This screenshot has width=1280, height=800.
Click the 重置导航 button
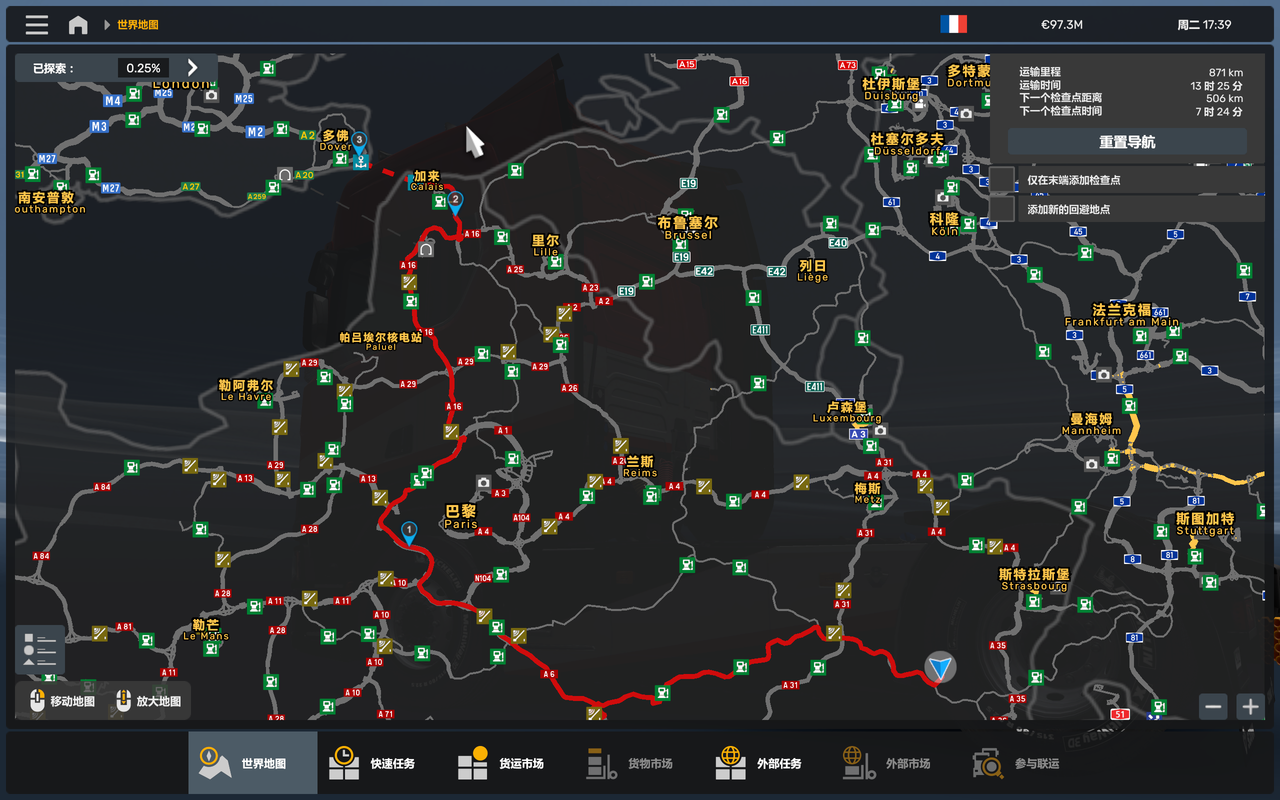click(1127, 142)
